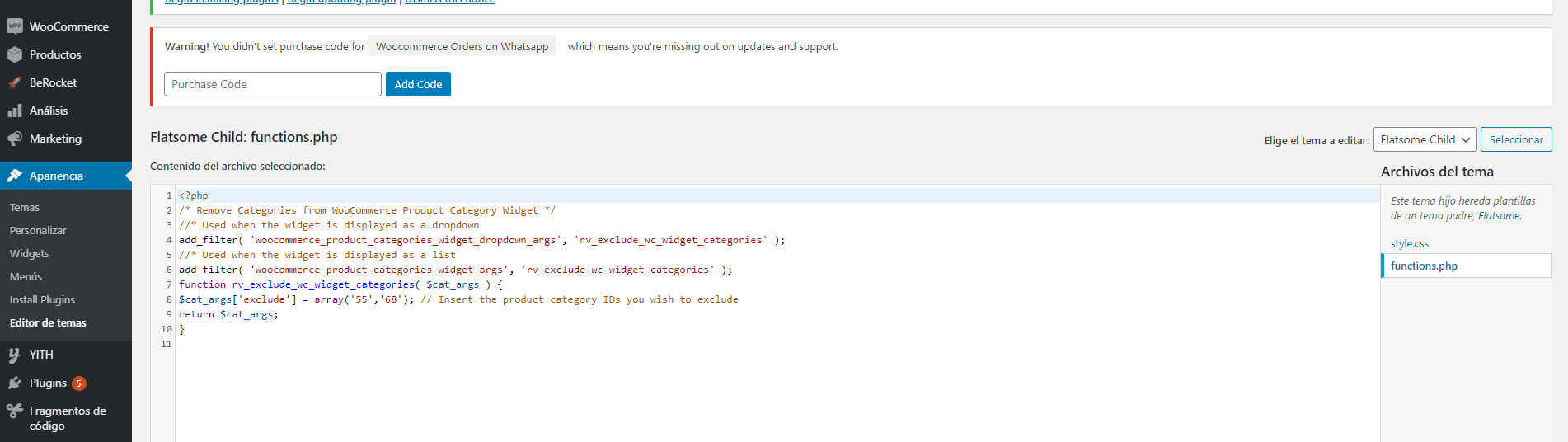Open Install Plugins submenu item

pyautogui.click(x=42, y=299)
